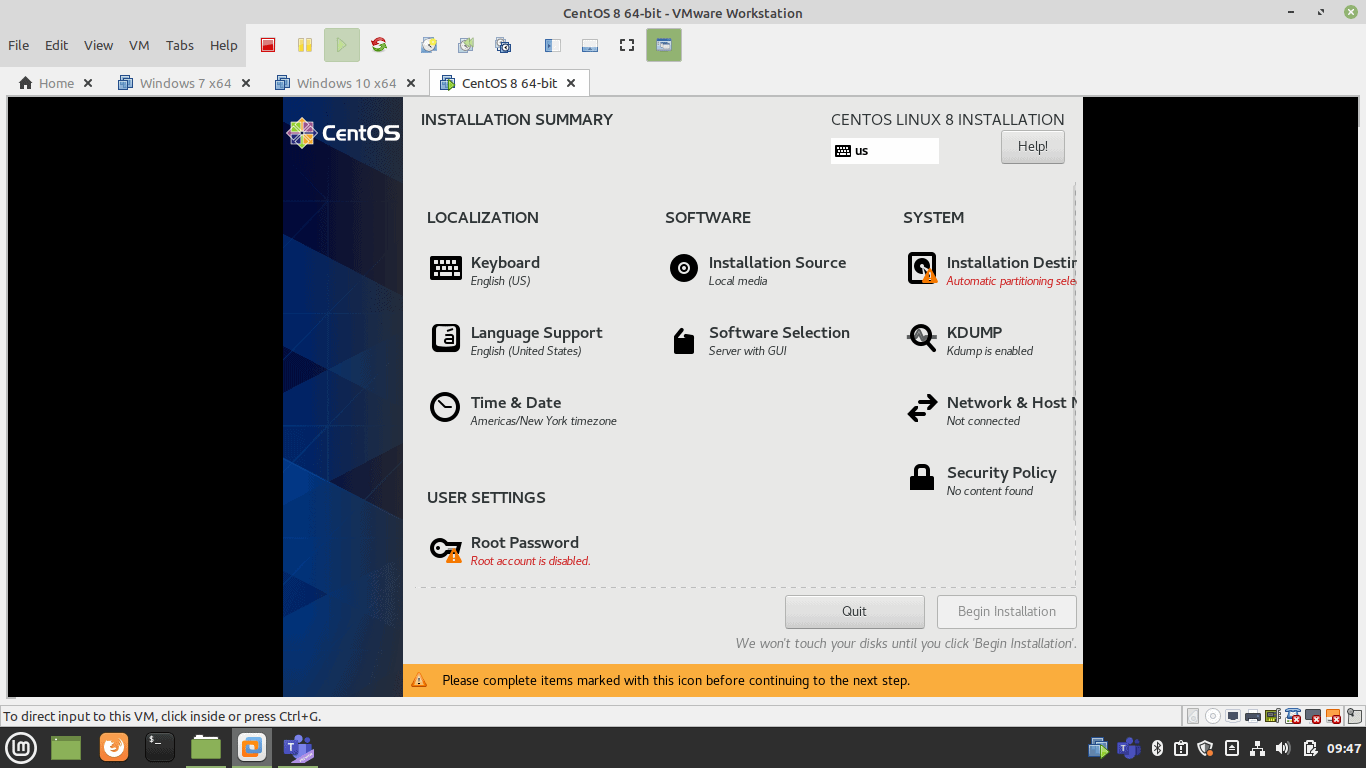This screenshot has height=768, width=1366.
Task: Open the Linux Mint start menu
Action: point(21,747)
